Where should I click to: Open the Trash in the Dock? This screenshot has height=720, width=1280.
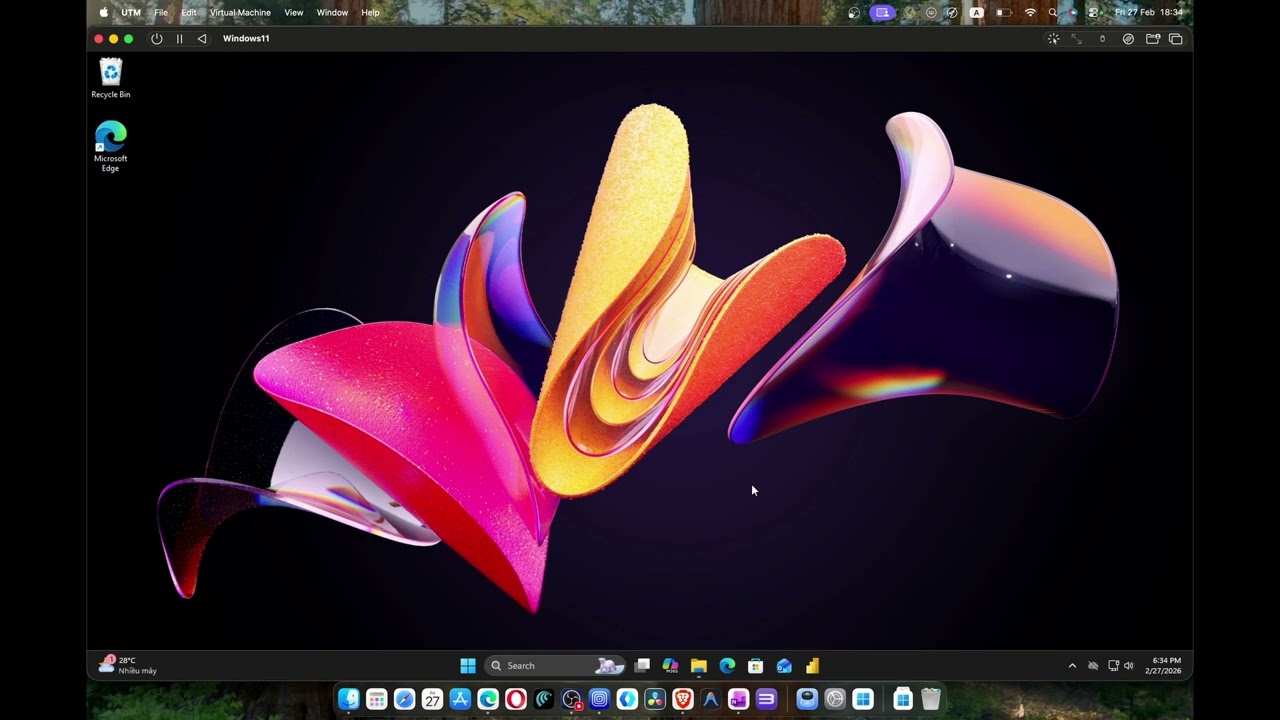tap(931, 699)
